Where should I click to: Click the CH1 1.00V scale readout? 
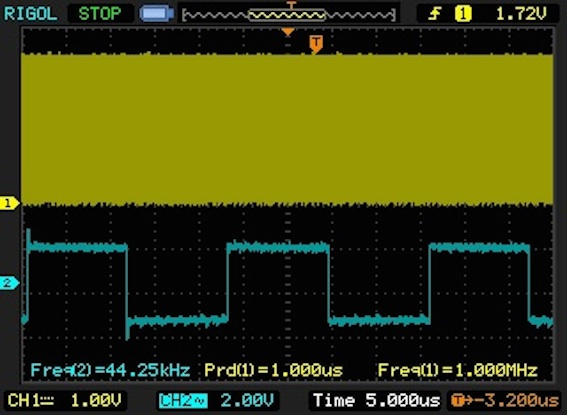64,401
